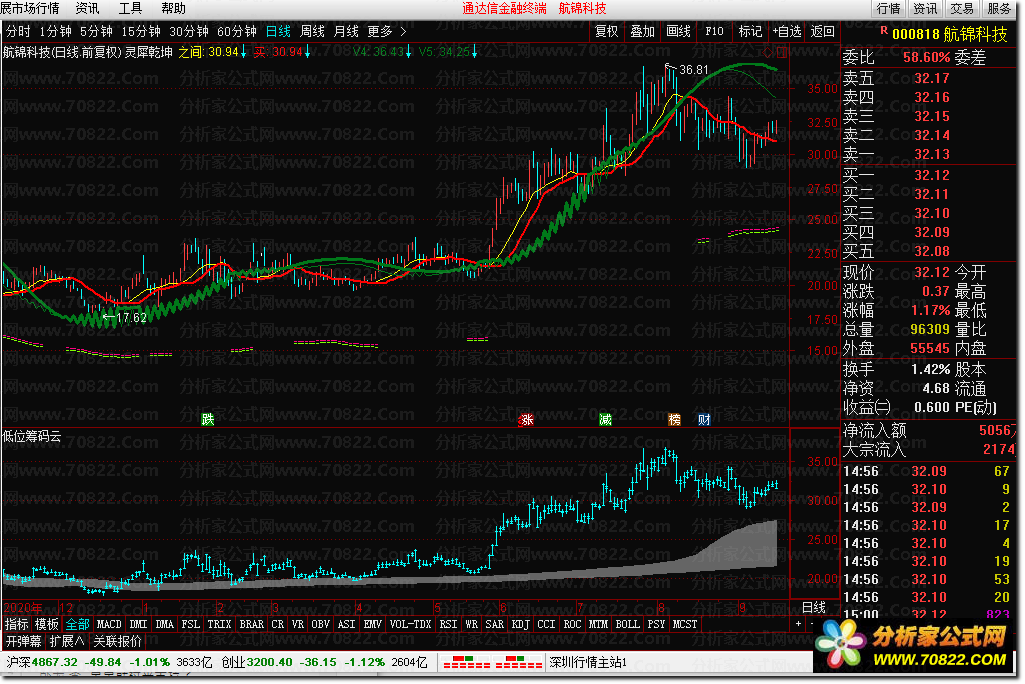Apply the BRAR indicator
Screen dimensions: 1025x684
click(252, 624)
